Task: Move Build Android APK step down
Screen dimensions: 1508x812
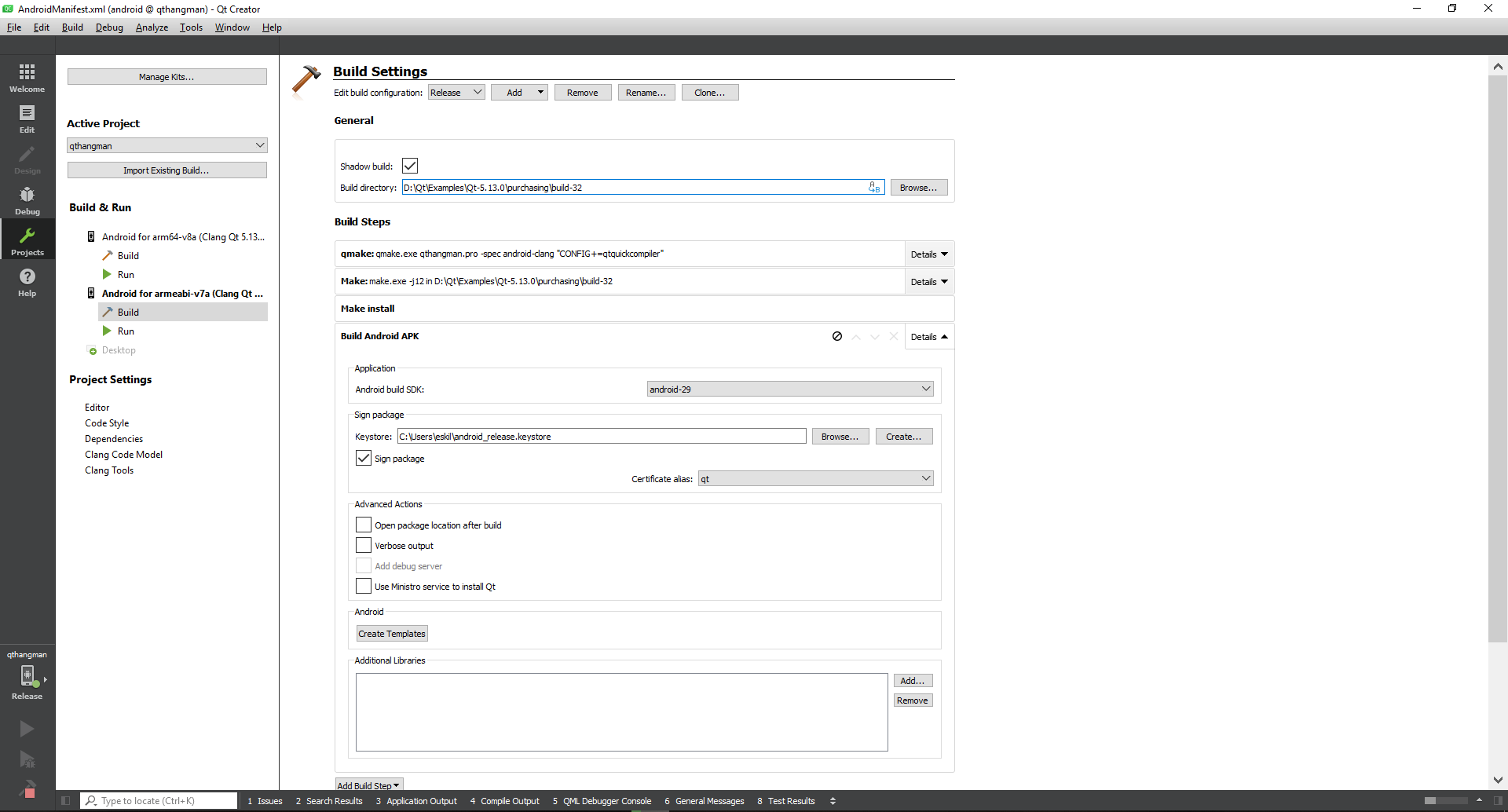Action: point(875,336)
